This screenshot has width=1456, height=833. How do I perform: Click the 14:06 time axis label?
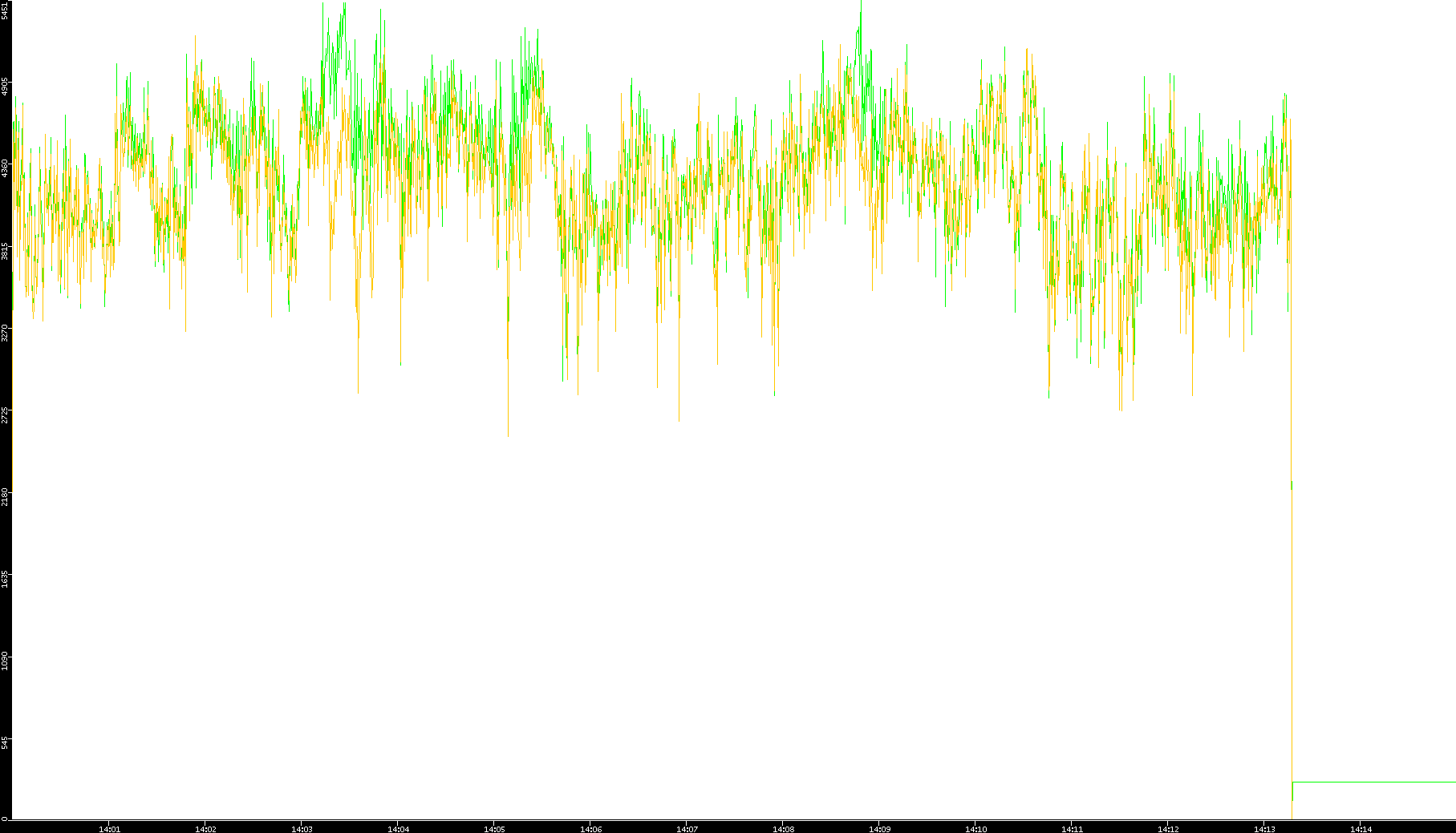pyautogui.click(x=590, y=829)
